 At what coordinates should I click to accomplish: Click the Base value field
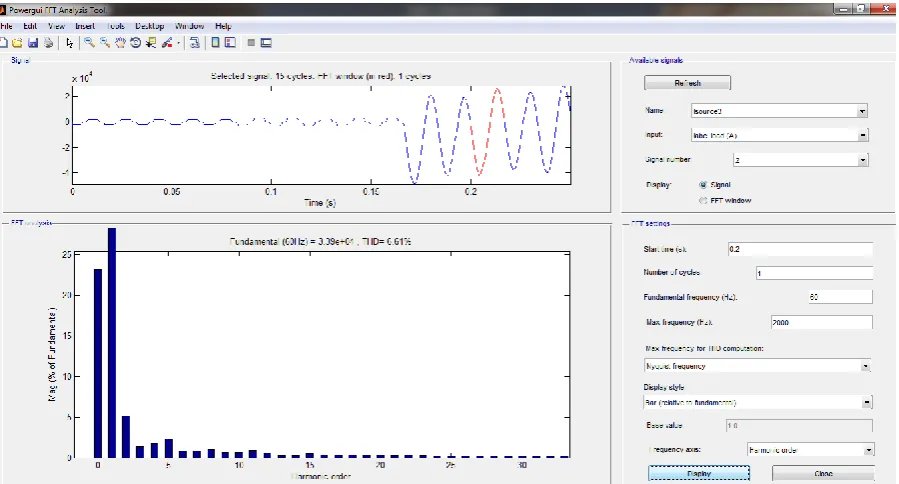tap(799, 426)
